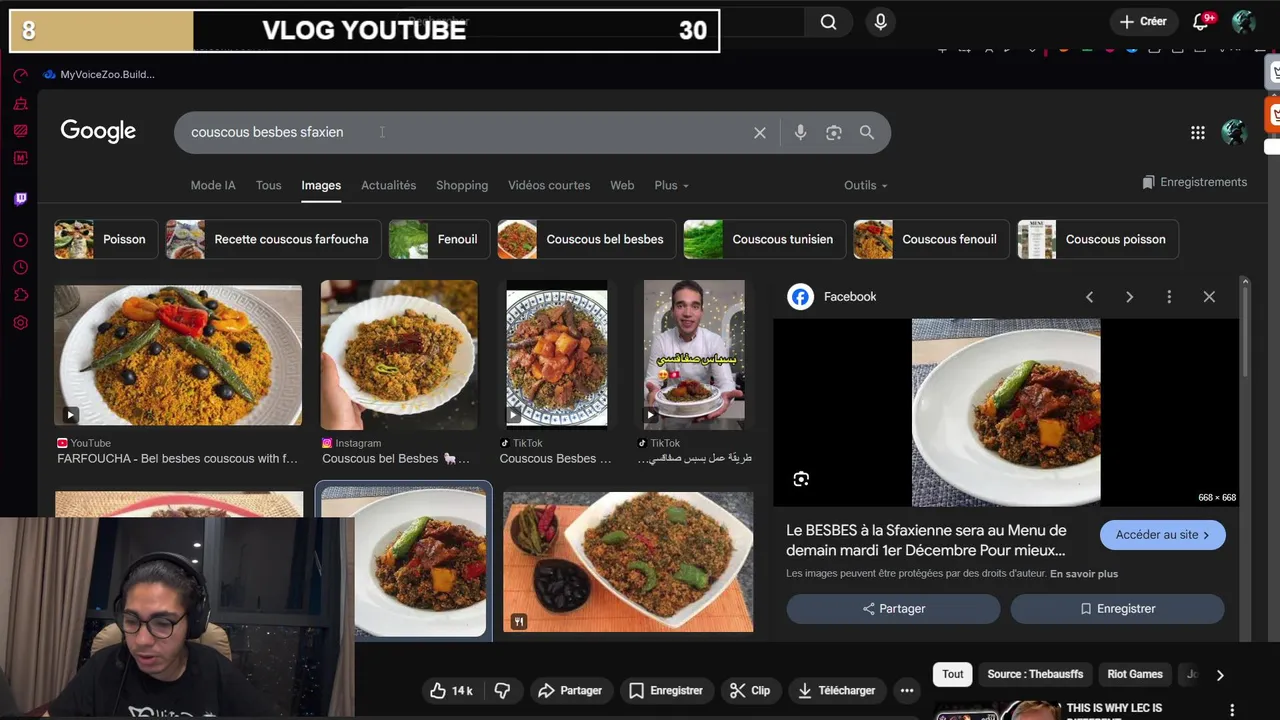Image resolution: width=1280 pixels, height=720 pixels.
Task: Click YouTube voice search microphone icon
Action: pyautogui.click(x=880, y=22)
